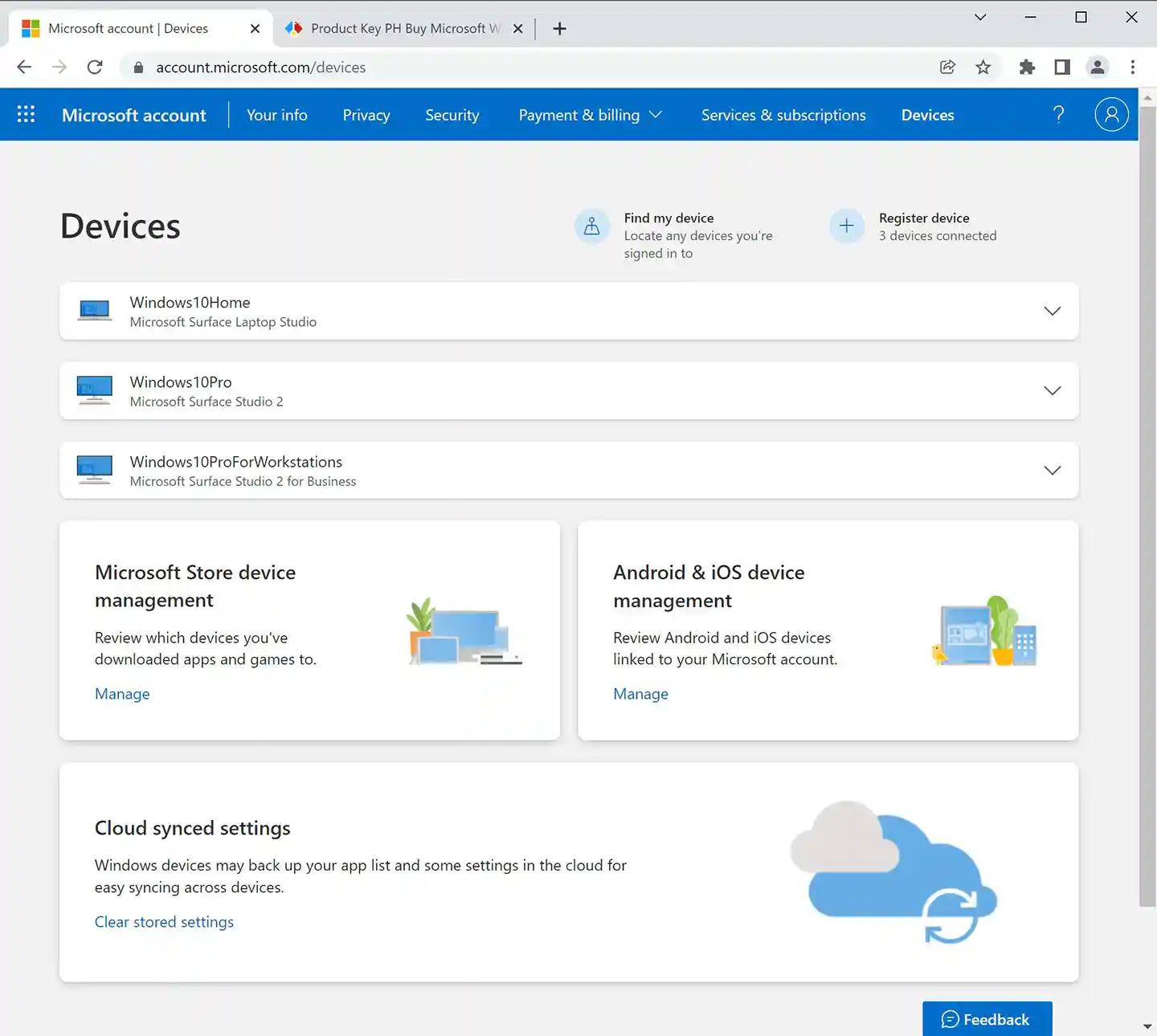Go back with the browser back arrow

point(24,67)
